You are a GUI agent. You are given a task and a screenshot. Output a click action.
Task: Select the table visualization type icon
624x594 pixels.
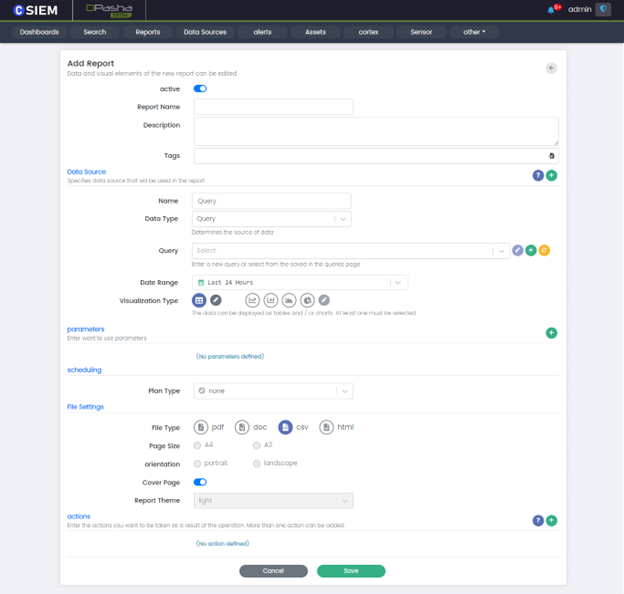click(x=199, y=300)
